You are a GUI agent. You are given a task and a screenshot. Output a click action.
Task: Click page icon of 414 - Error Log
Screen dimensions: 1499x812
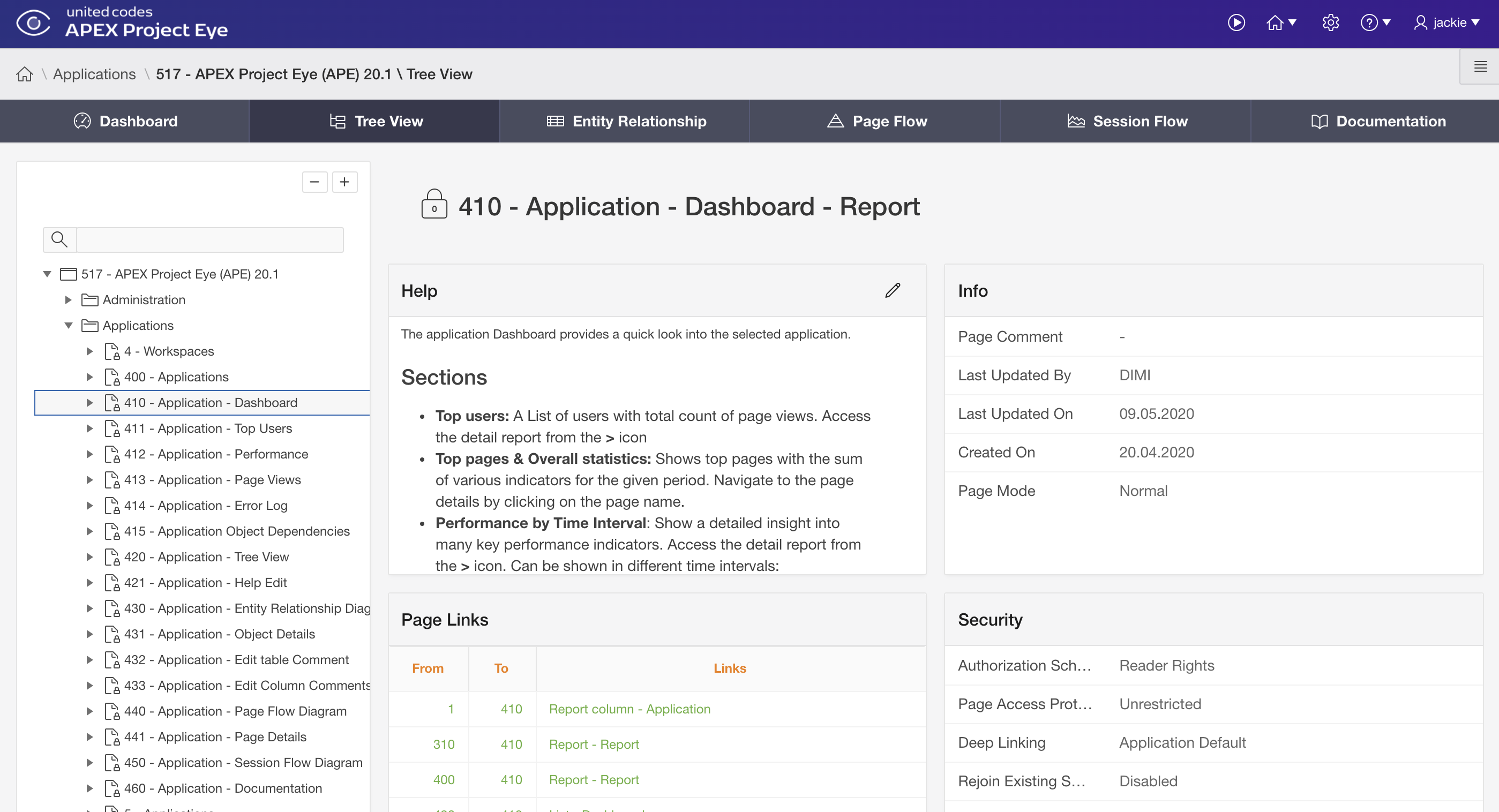click(112, 506)
